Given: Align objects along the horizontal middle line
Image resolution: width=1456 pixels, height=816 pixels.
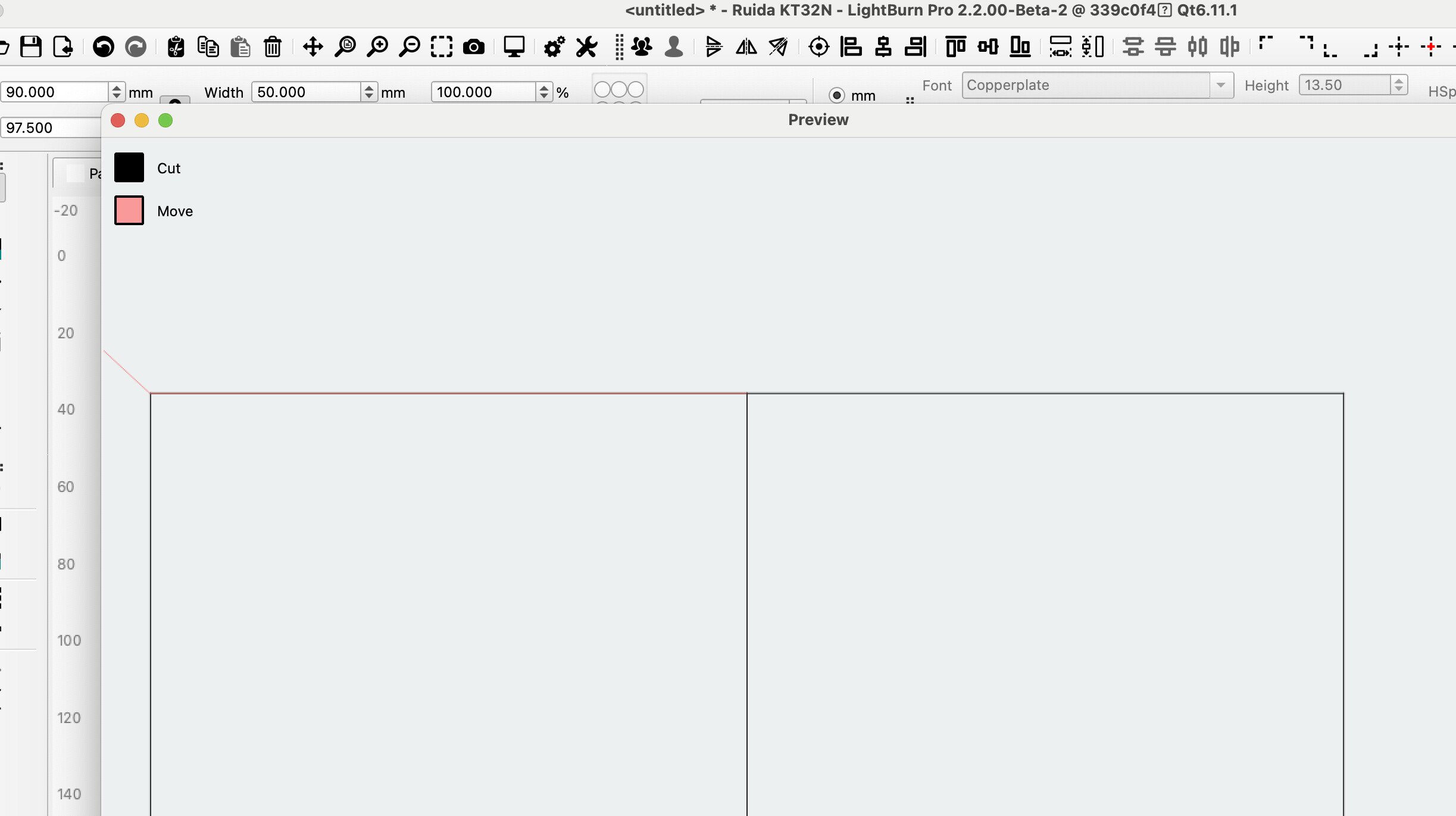Looking at the screenshot, I should pos(988,46).
